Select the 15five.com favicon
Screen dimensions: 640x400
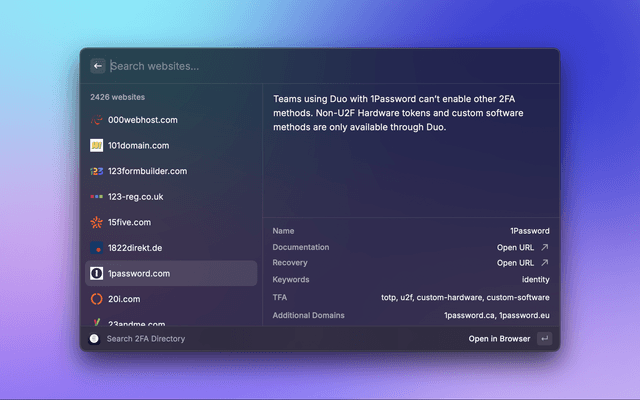tap(96, 222)
